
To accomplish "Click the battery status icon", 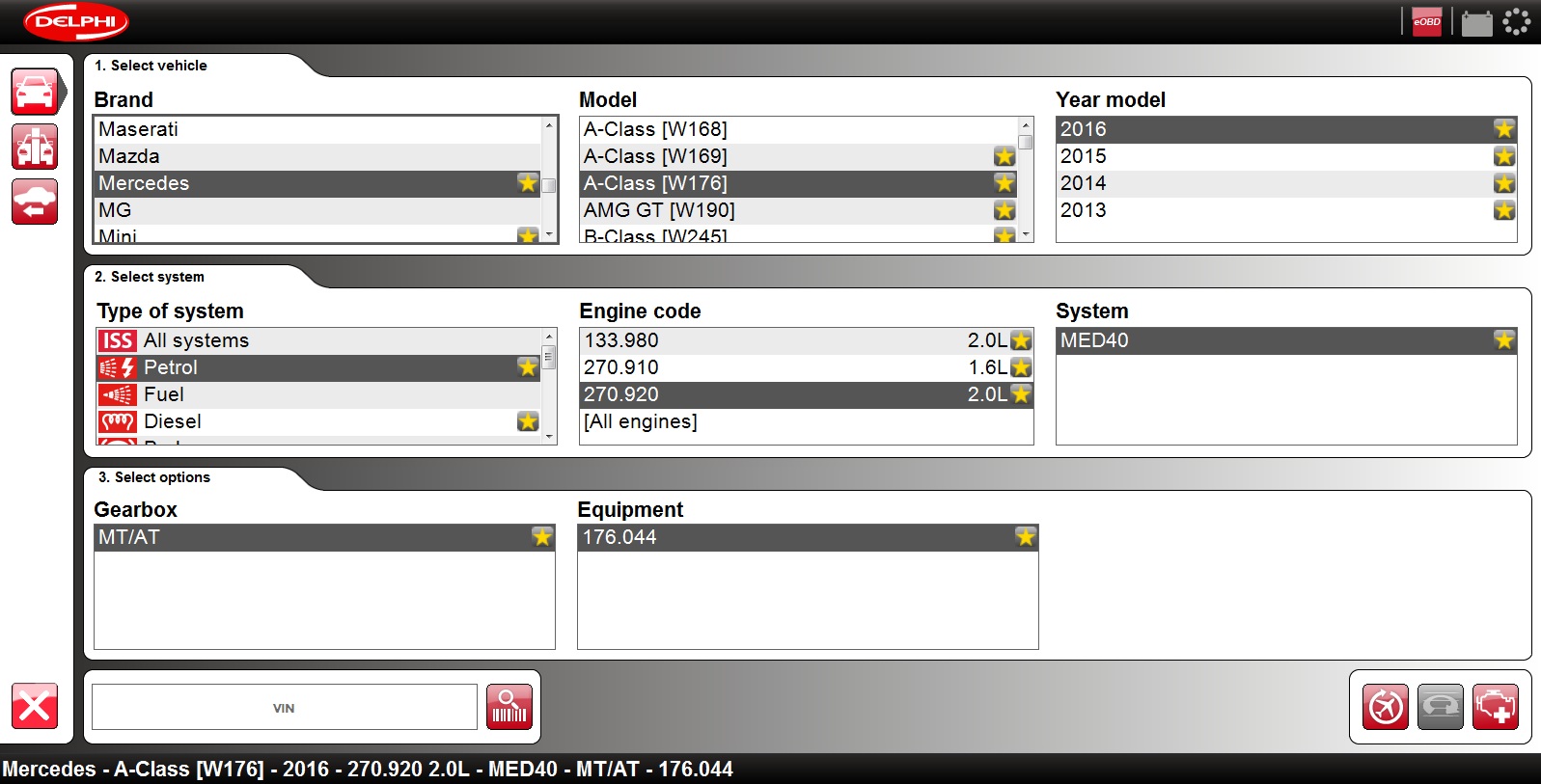I will [1476, 22].
